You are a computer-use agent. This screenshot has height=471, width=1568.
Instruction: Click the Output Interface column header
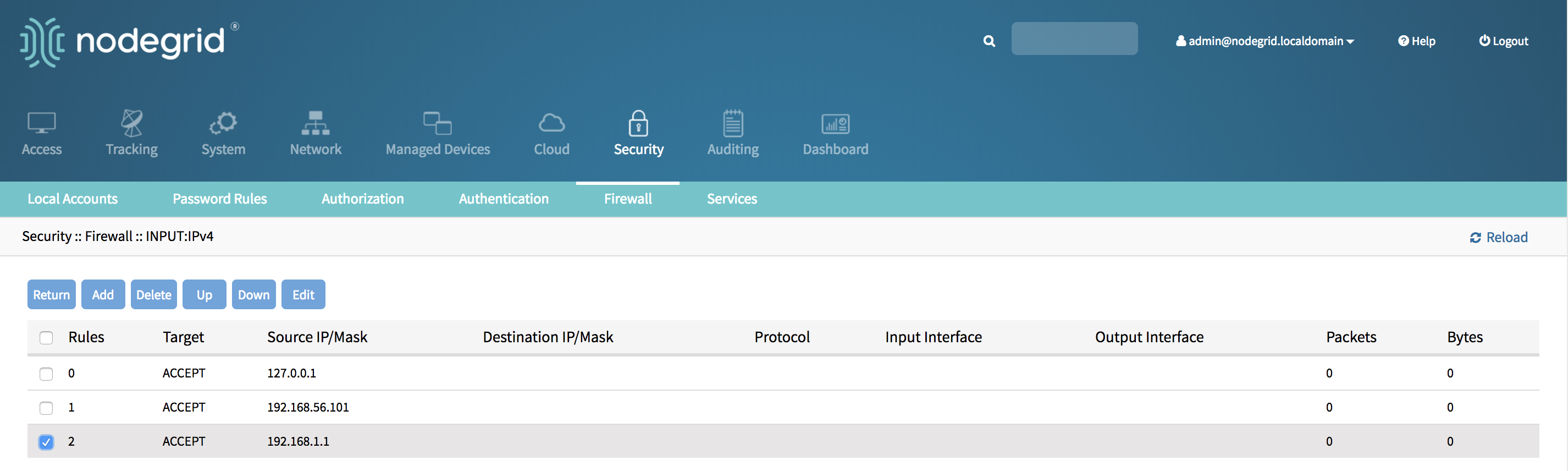(1149, 337)
